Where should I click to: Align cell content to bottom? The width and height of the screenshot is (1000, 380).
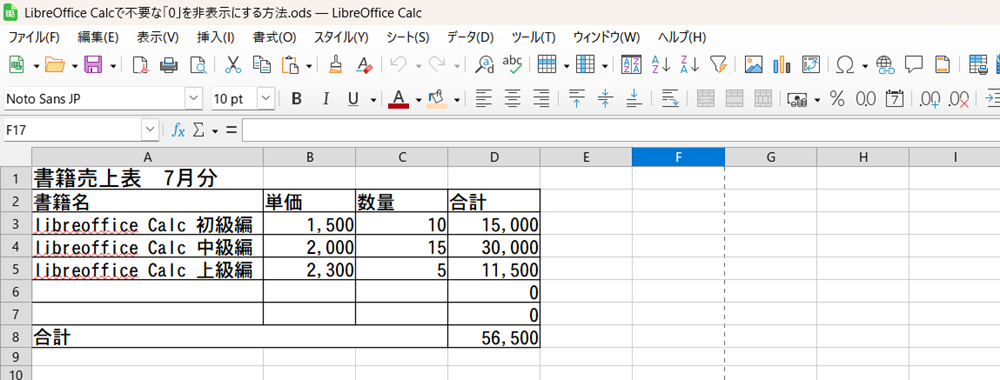point(634,99)
